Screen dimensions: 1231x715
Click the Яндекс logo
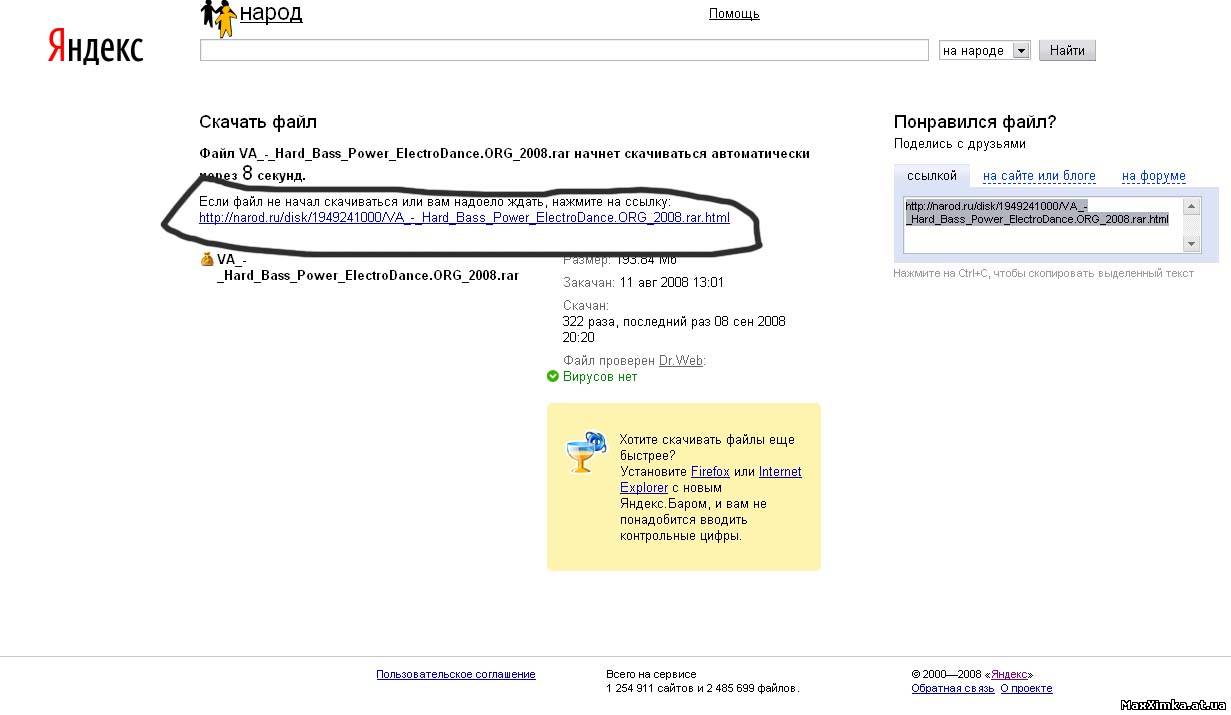click(95, 47)
